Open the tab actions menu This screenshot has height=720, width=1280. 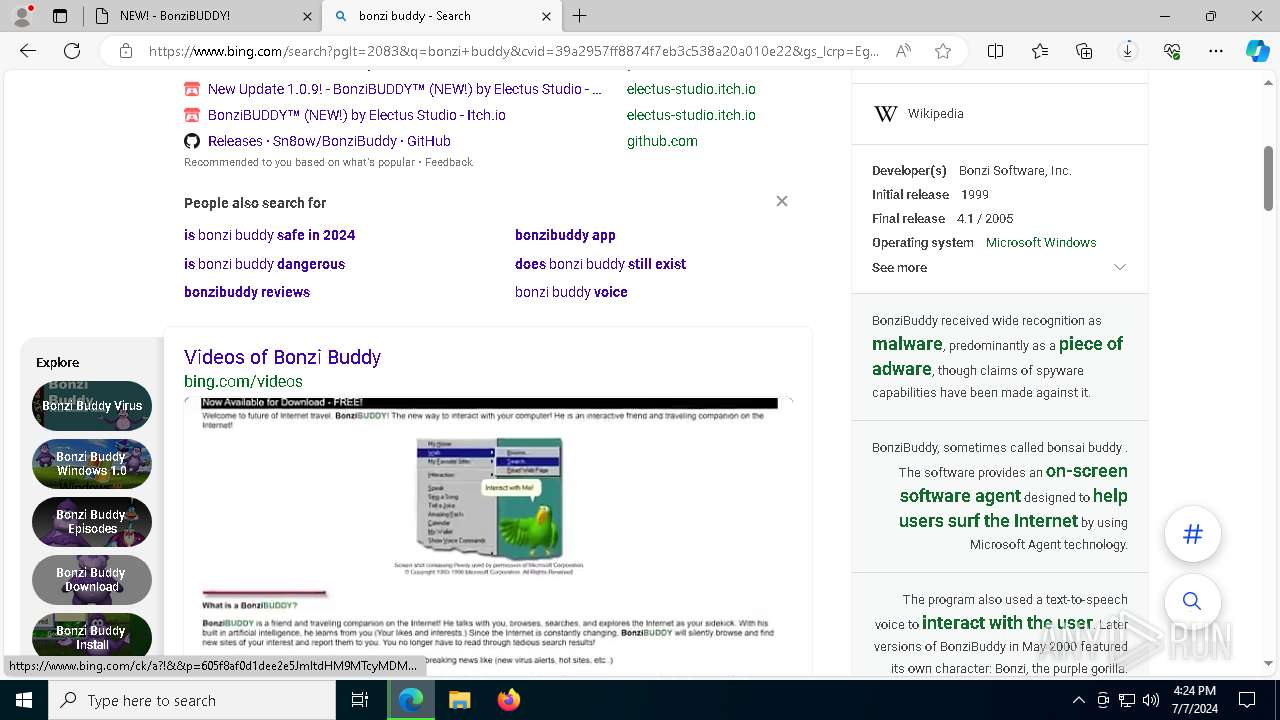point(60,16)
